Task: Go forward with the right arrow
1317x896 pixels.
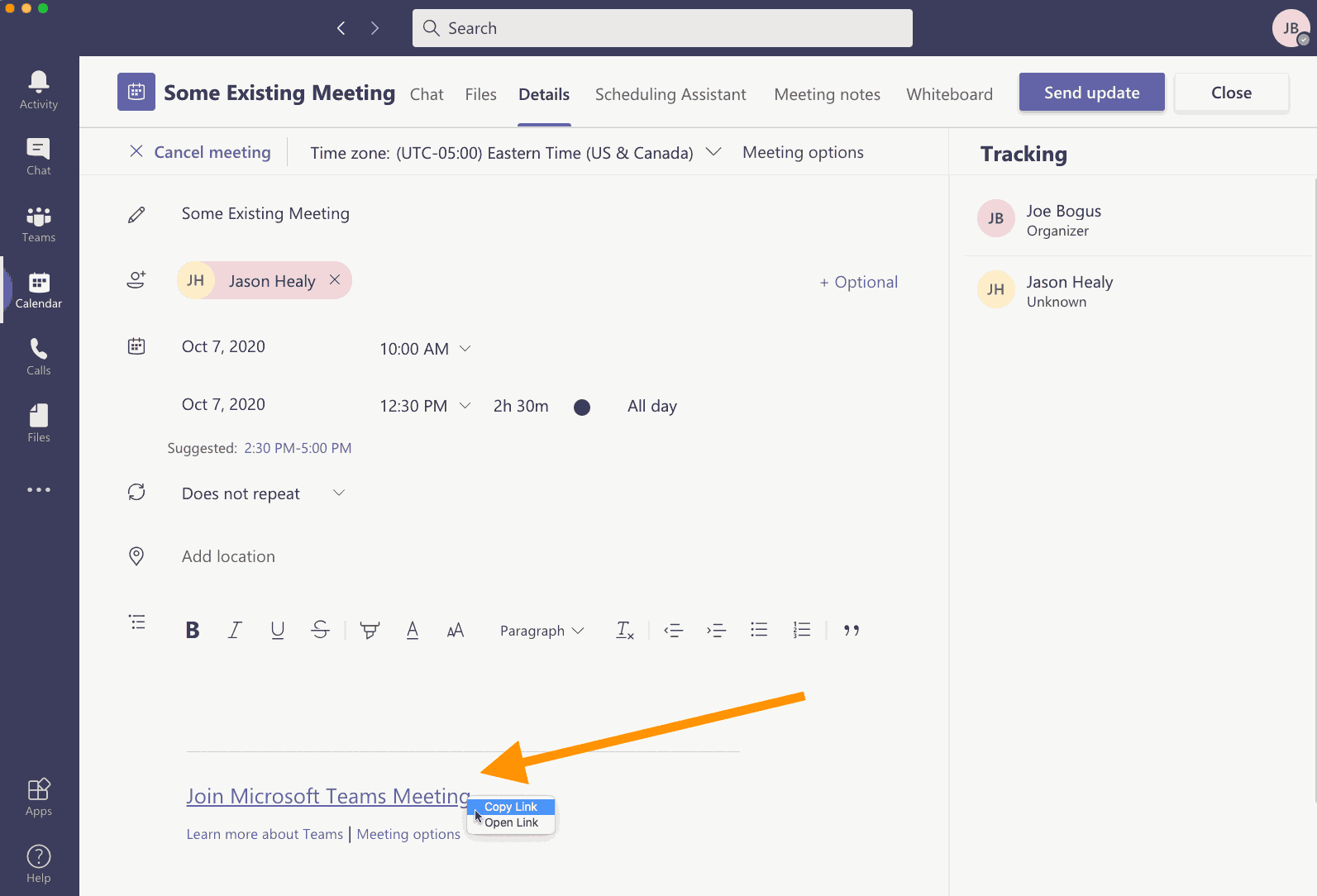Action: coord(375,28)
